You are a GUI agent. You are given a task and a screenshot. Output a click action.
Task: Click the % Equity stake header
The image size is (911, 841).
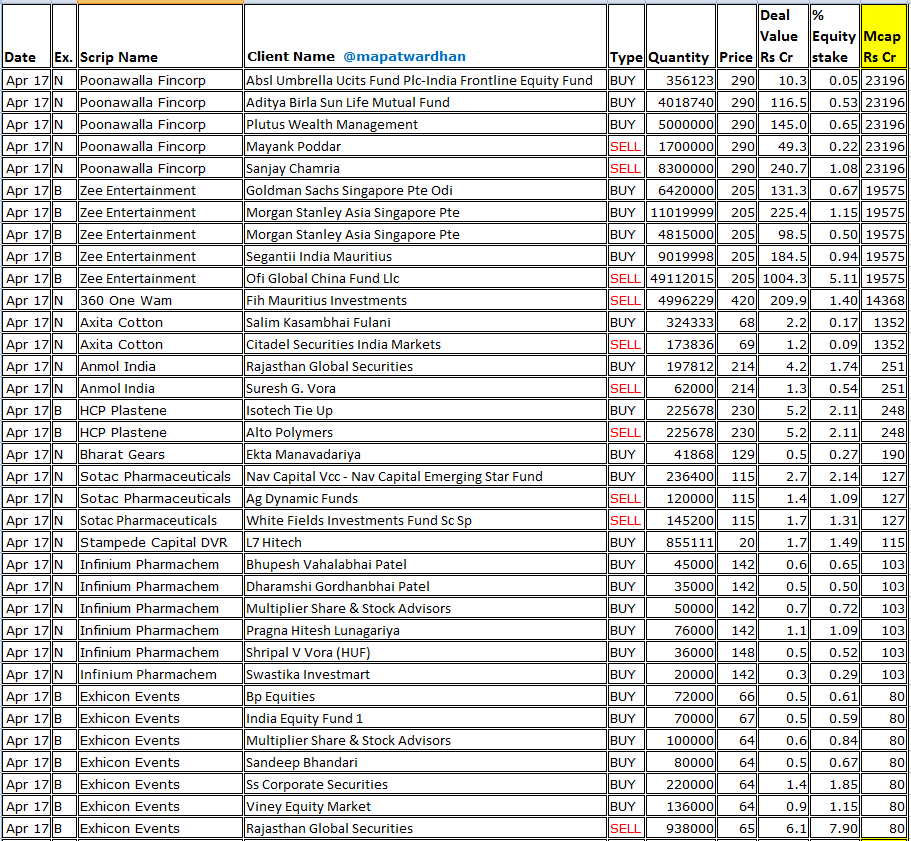click(x=834, y=36)
